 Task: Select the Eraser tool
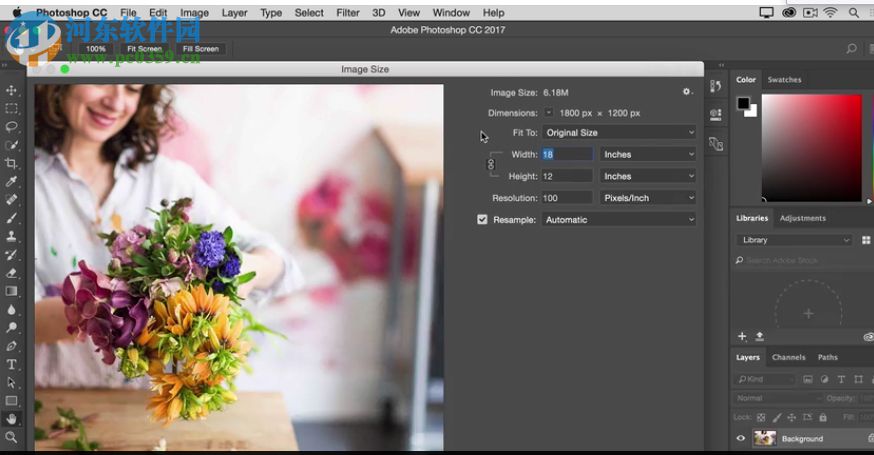pyautogui.click(x=11, y=273)
